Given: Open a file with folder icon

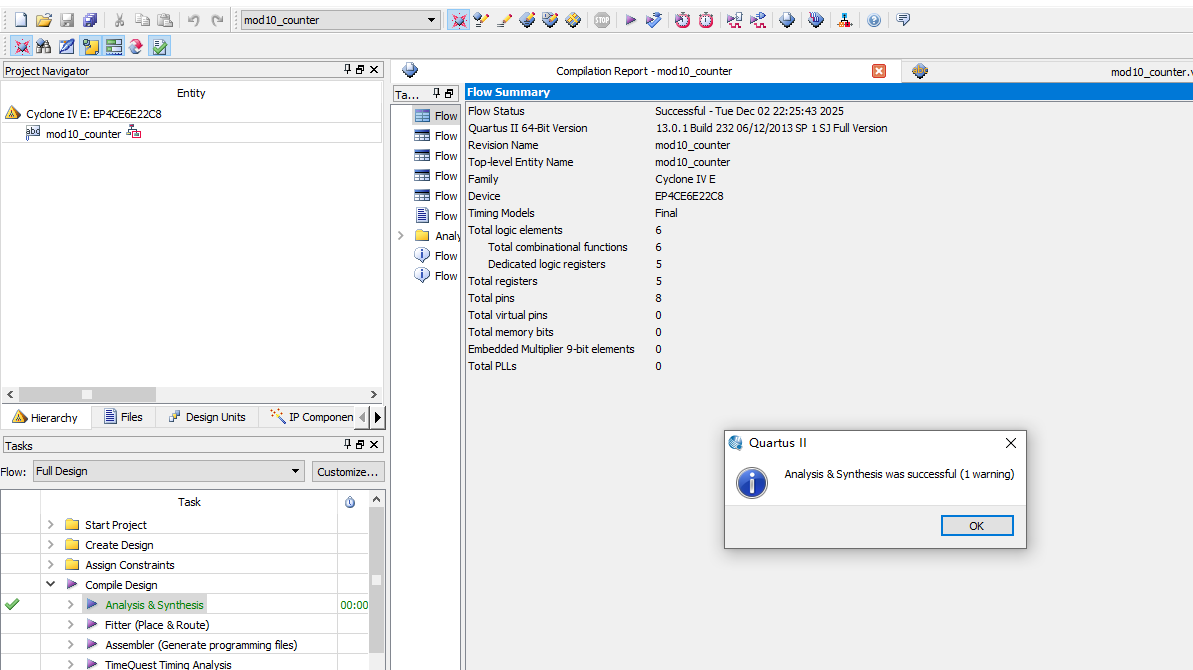Looking at the screenshot, I should pyautogui.click(x=44, y=20).
